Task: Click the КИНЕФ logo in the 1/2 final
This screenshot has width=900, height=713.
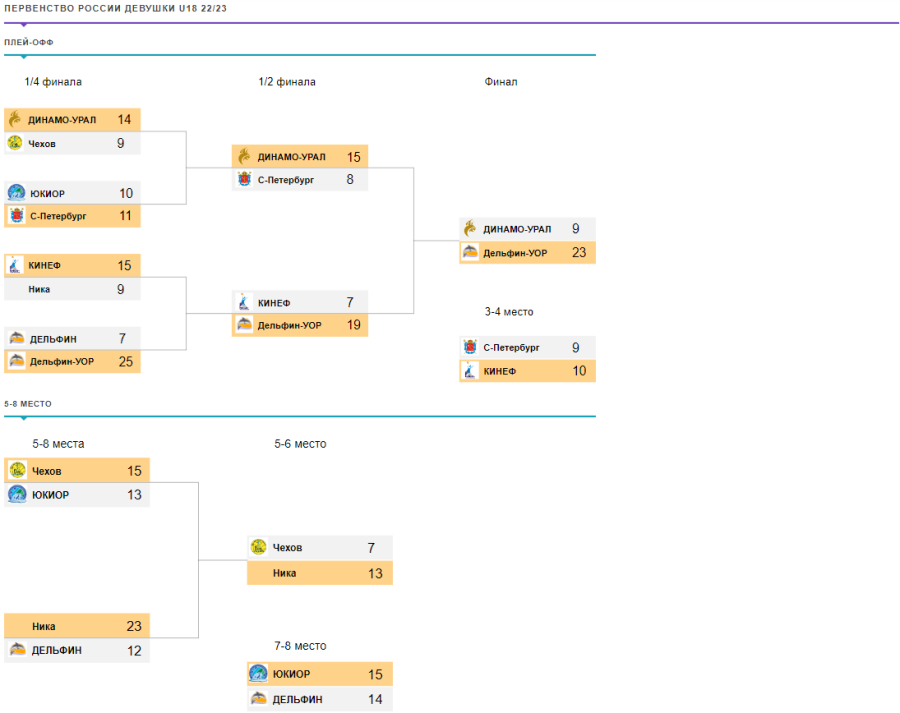Action: pyautogui.click(x=243, y=302)
